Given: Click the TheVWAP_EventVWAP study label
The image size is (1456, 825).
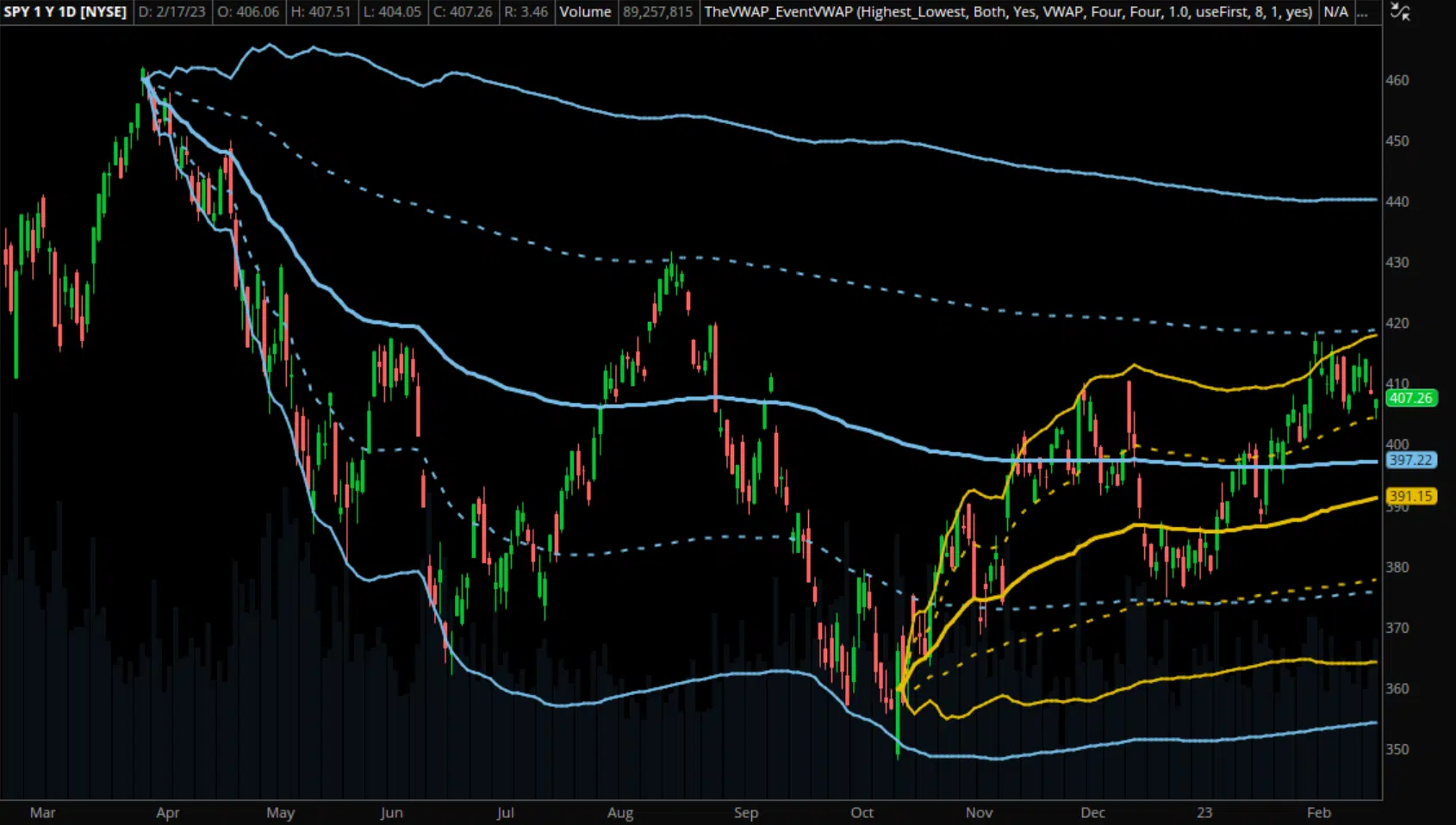Looking at the screenshot, I should coord(1008,12).
